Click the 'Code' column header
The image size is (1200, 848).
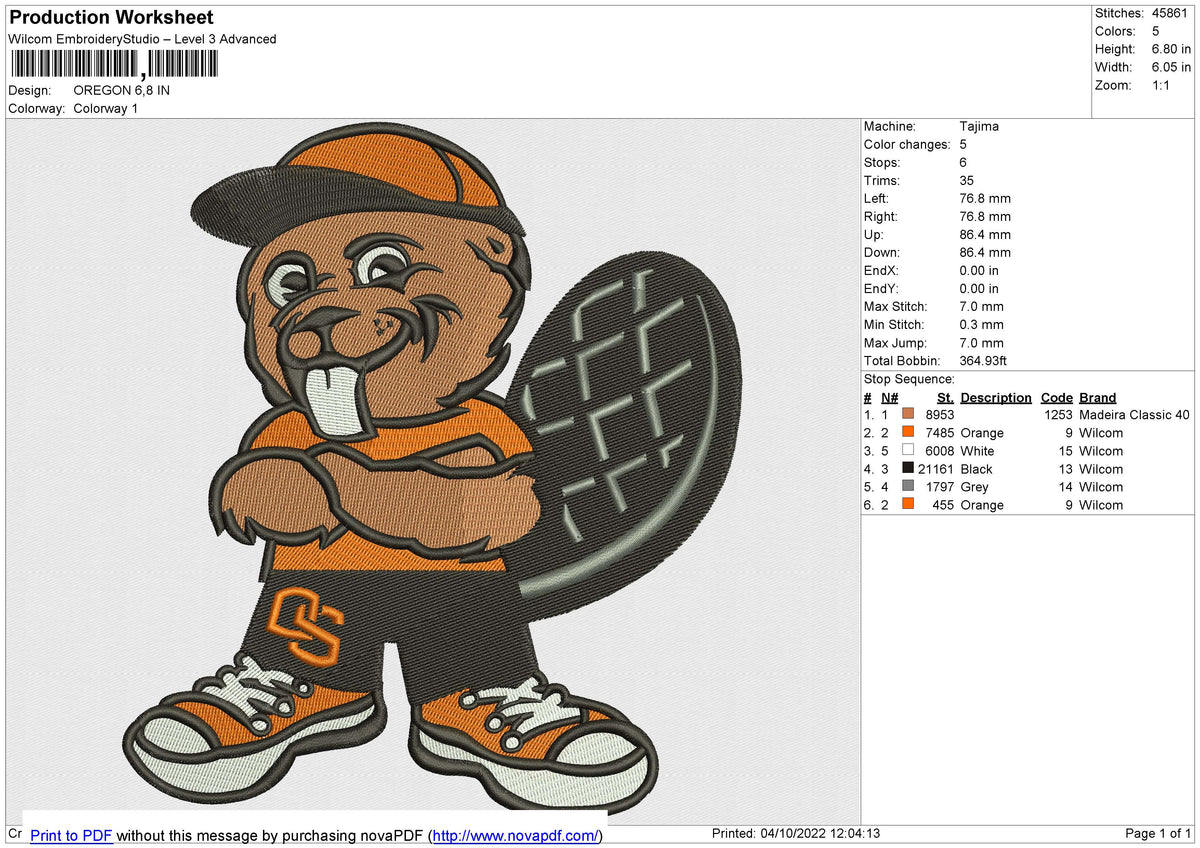[x=1057, y=397]
